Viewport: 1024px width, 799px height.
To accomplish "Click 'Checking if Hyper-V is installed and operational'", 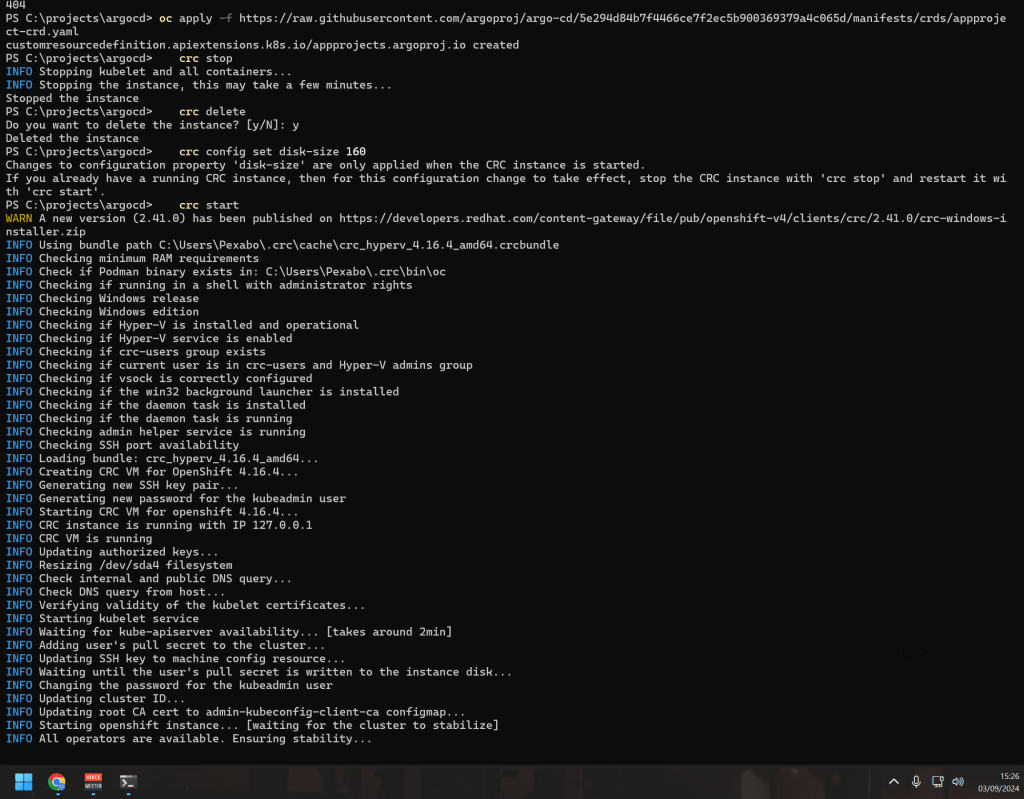I will 182,325.
